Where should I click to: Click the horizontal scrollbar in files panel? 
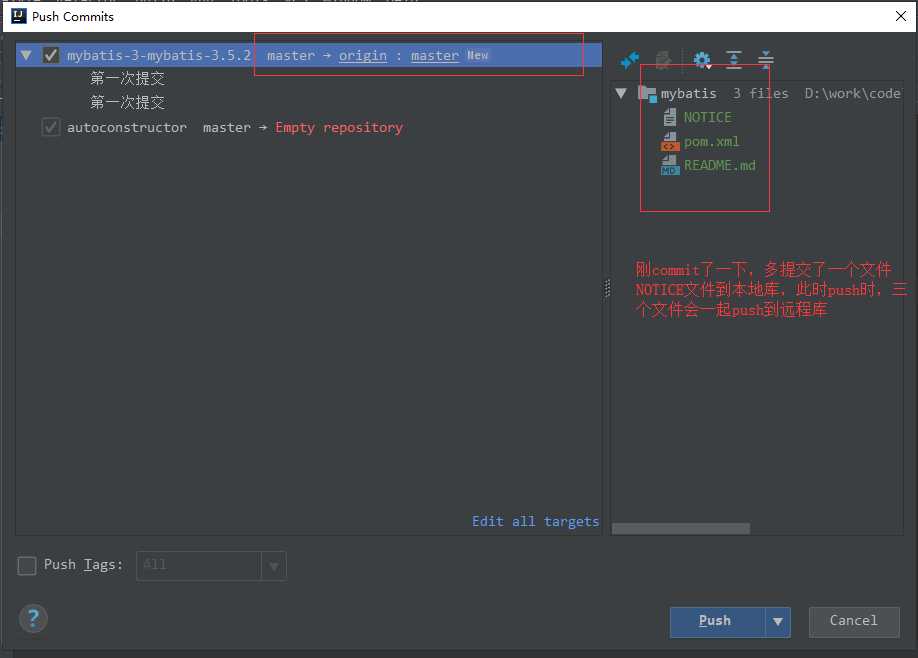point(681,529)
